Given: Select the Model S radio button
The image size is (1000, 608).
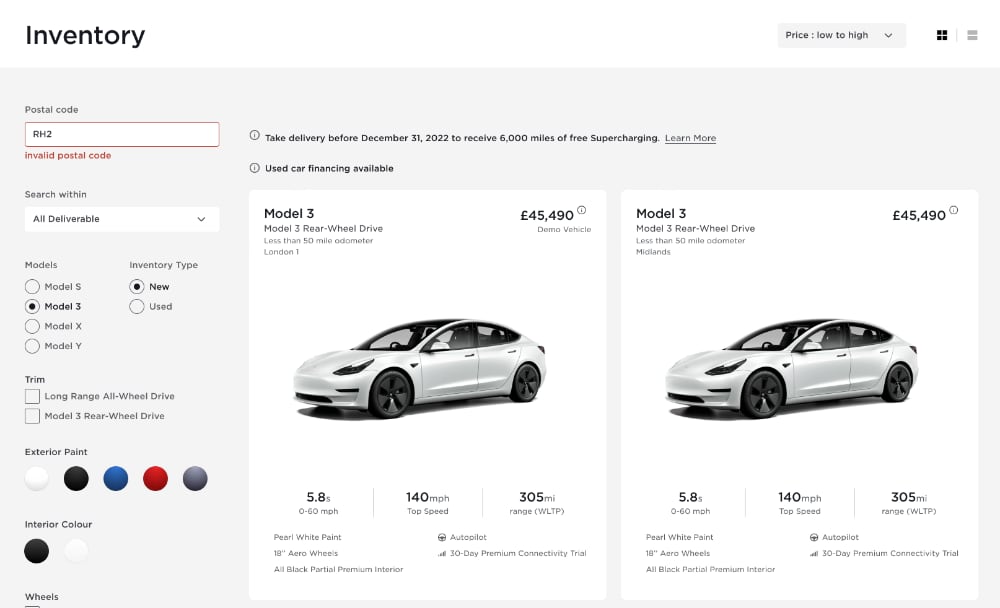Looking at the screenshot, I should coord(32,286).
